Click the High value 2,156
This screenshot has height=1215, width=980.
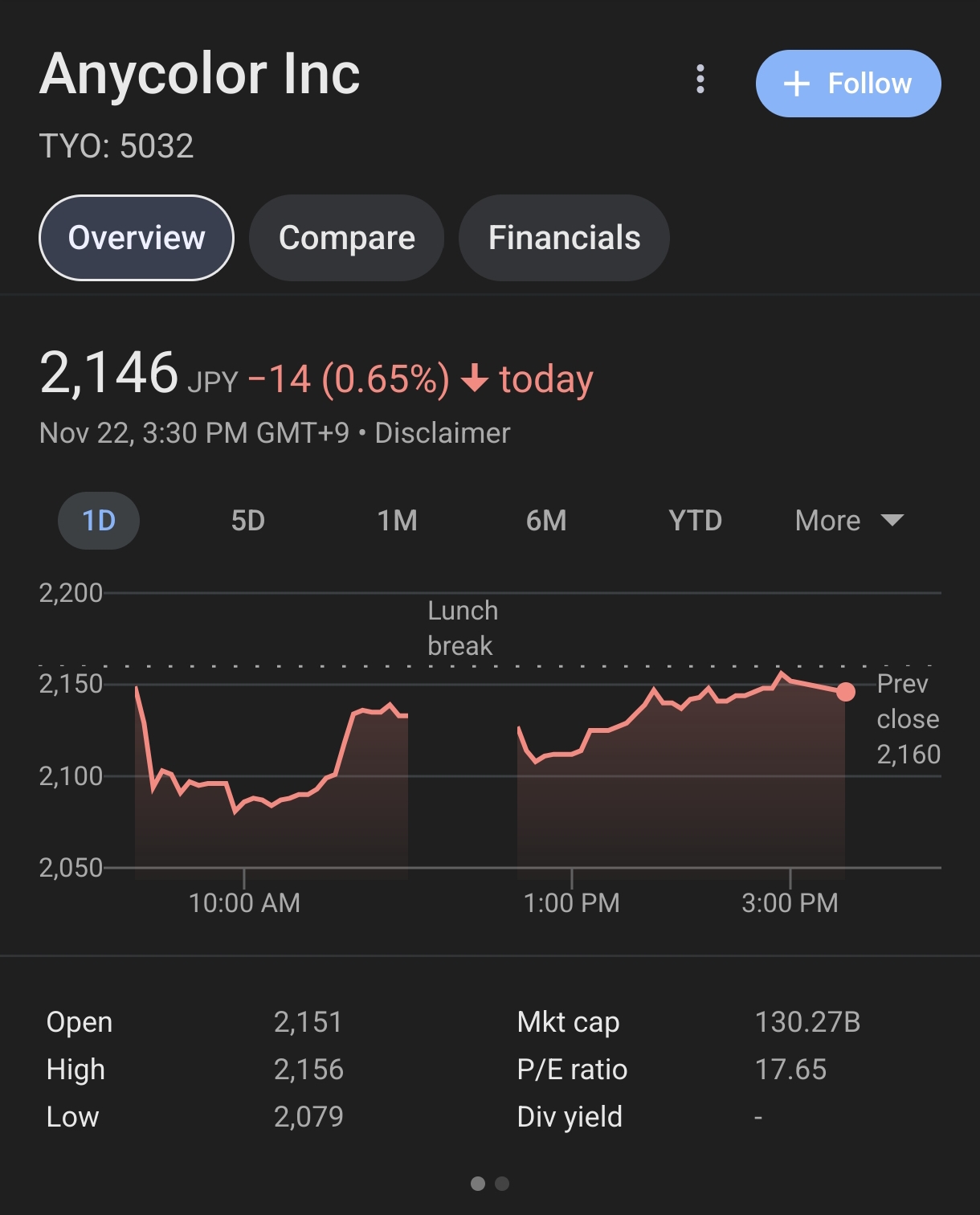coord(308,1070)
